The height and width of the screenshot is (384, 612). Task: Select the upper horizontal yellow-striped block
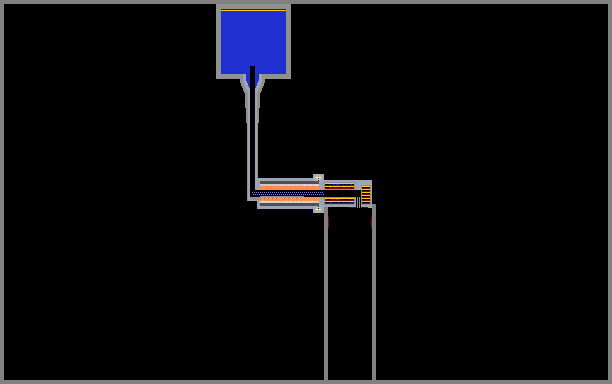point(339,186)
